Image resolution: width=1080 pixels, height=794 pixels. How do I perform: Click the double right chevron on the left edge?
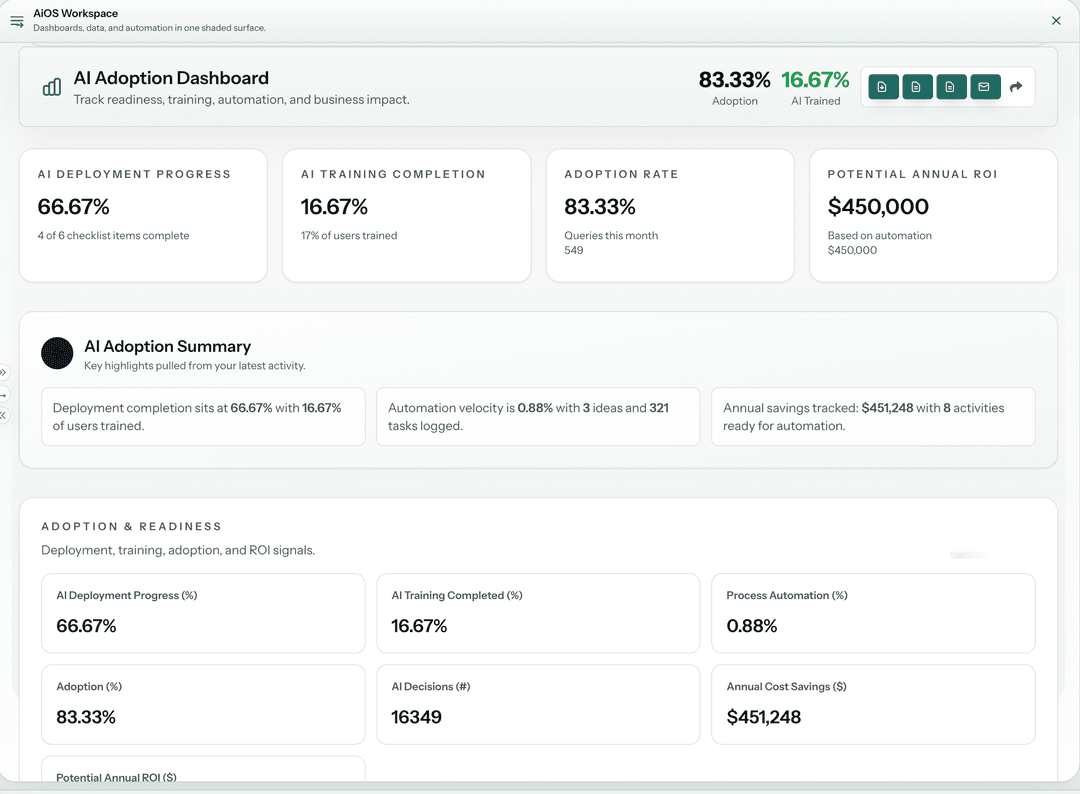(x=3, y=373)
